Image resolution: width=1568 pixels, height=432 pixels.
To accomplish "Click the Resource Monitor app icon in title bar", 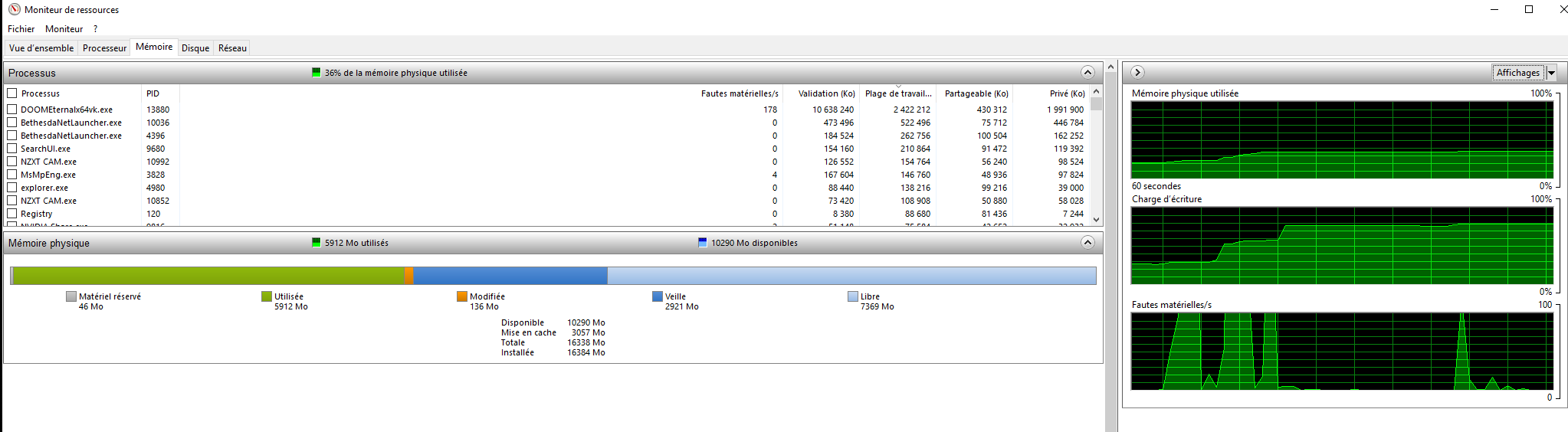I will pyautogui.click(x=14, y=9).
